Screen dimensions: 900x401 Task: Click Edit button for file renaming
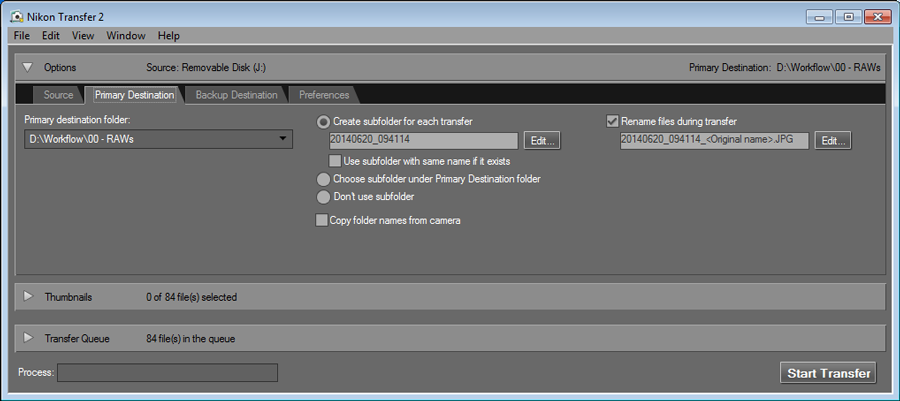tap(833, 141)
